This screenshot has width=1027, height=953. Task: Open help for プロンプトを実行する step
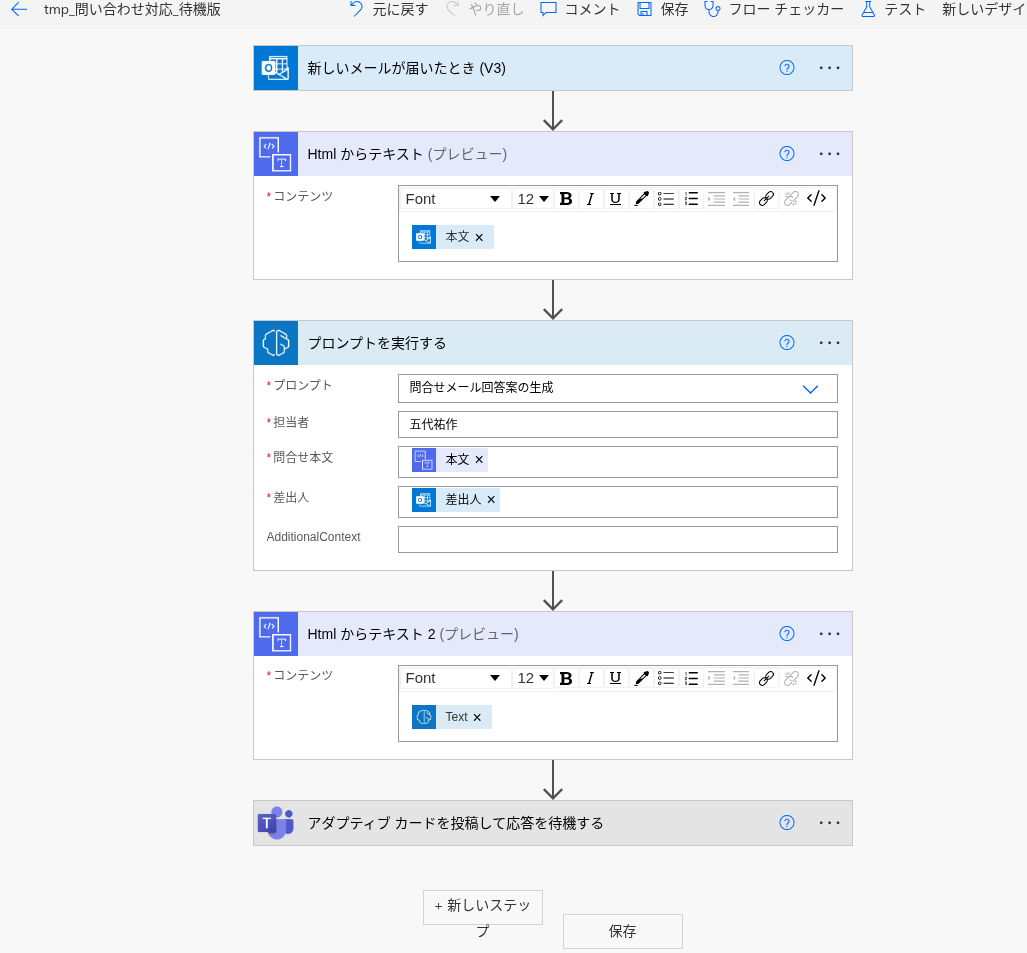tap(787, 343)
